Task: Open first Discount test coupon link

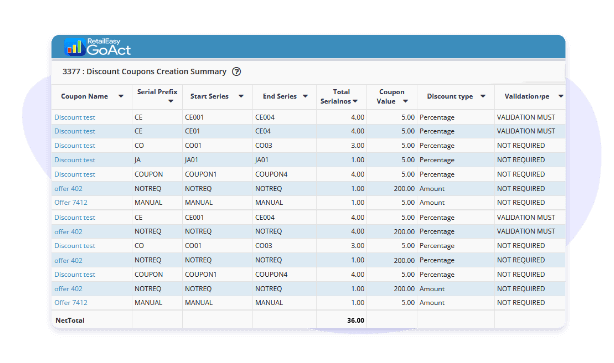Action: (75, 117)
